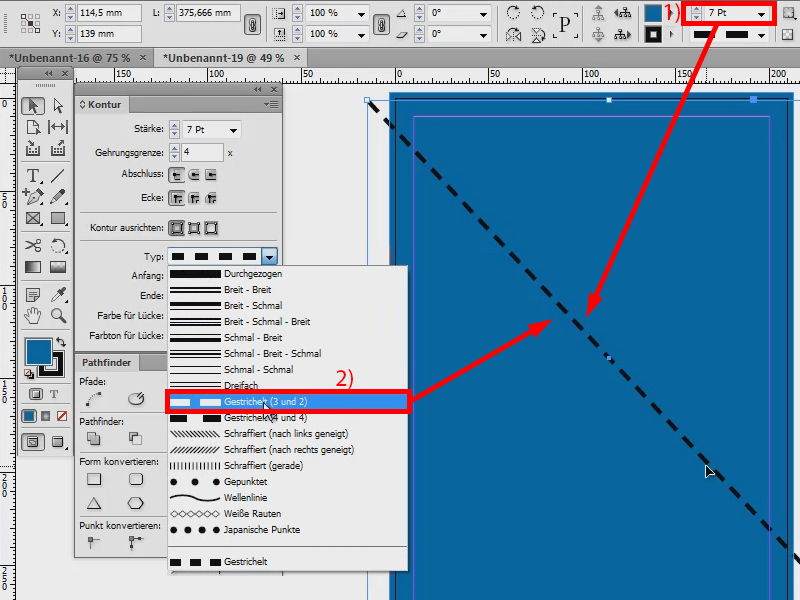800x600 pixels.
Task: Click the X position field 114,5 mm
Action: coord(109,13)
